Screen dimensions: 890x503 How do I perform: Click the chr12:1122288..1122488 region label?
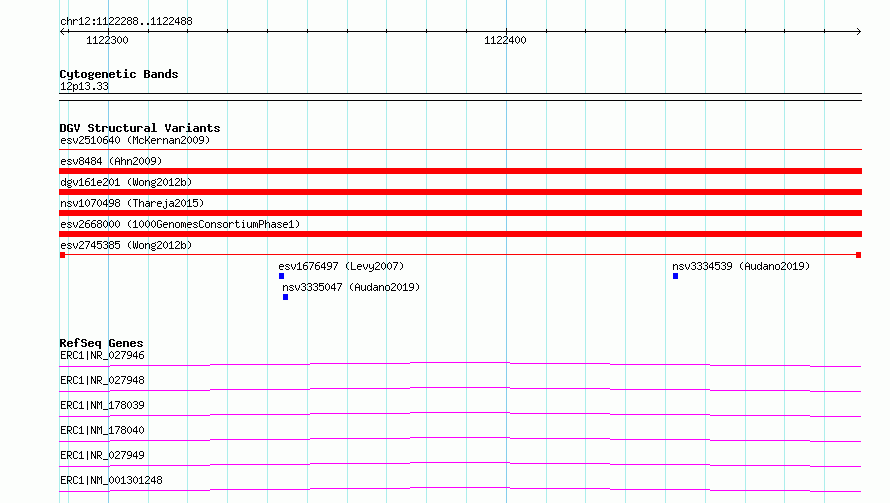[126, 22]
